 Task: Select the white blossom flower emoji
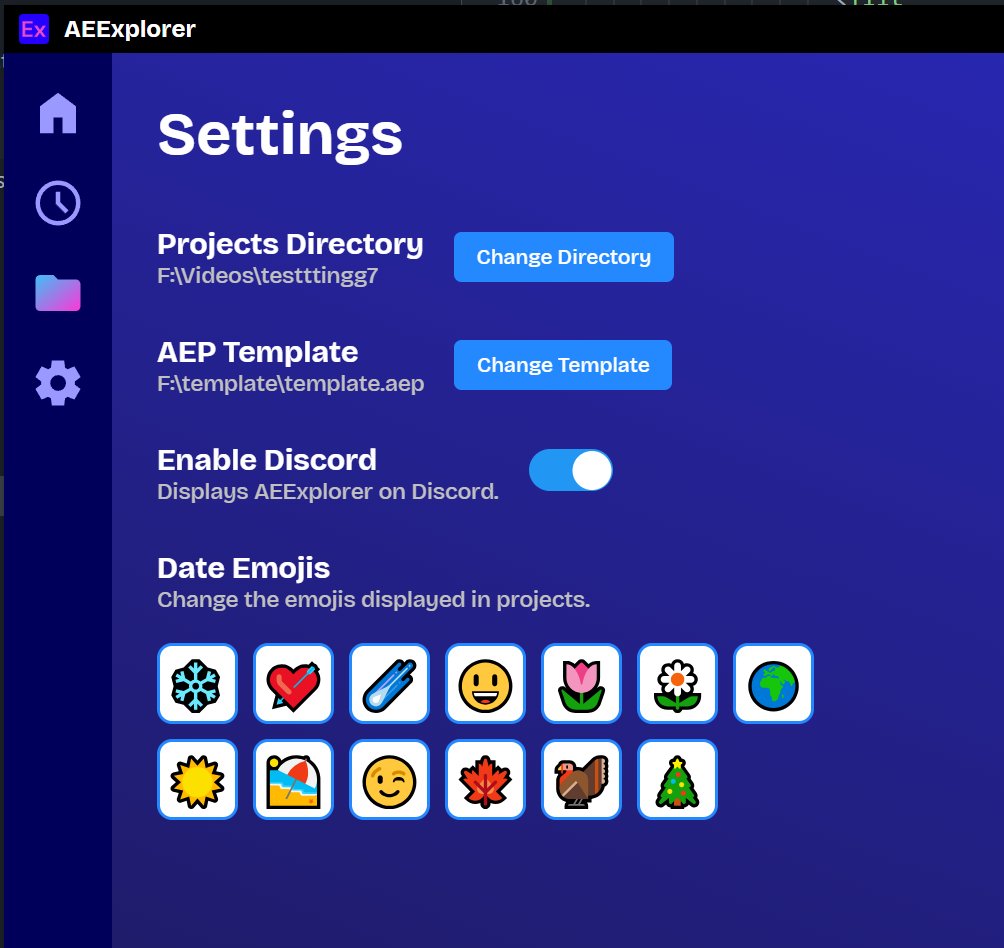pos(677,684)
